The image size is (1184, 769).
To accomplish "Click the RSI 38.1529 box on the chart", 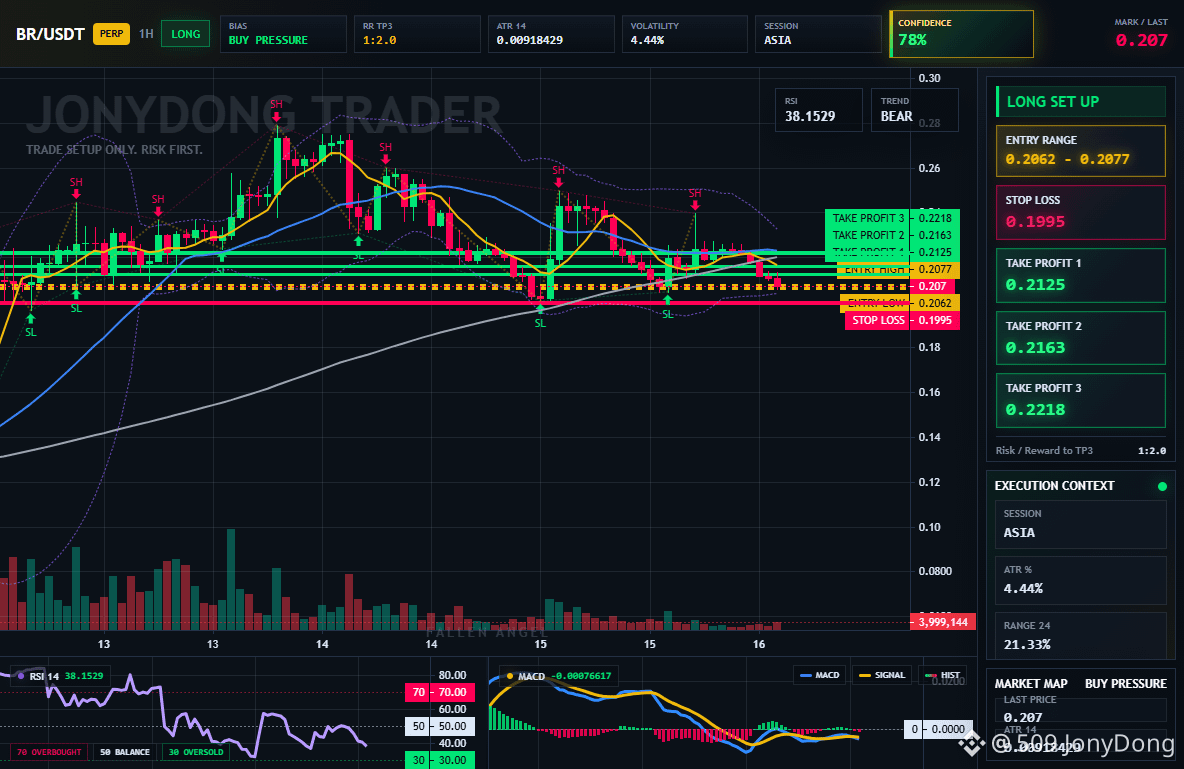I will click(x=819, y=110).
